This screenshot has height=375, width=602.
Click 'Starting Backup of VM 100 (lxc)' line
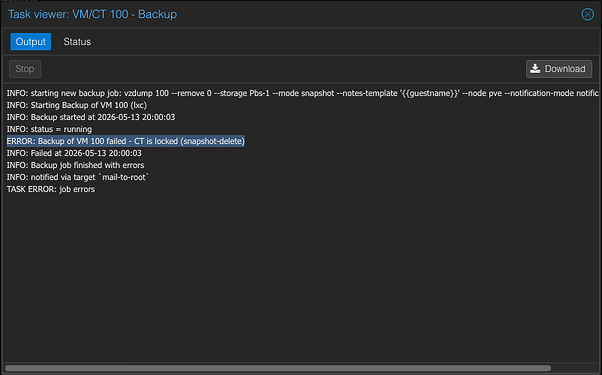(77, 105)
